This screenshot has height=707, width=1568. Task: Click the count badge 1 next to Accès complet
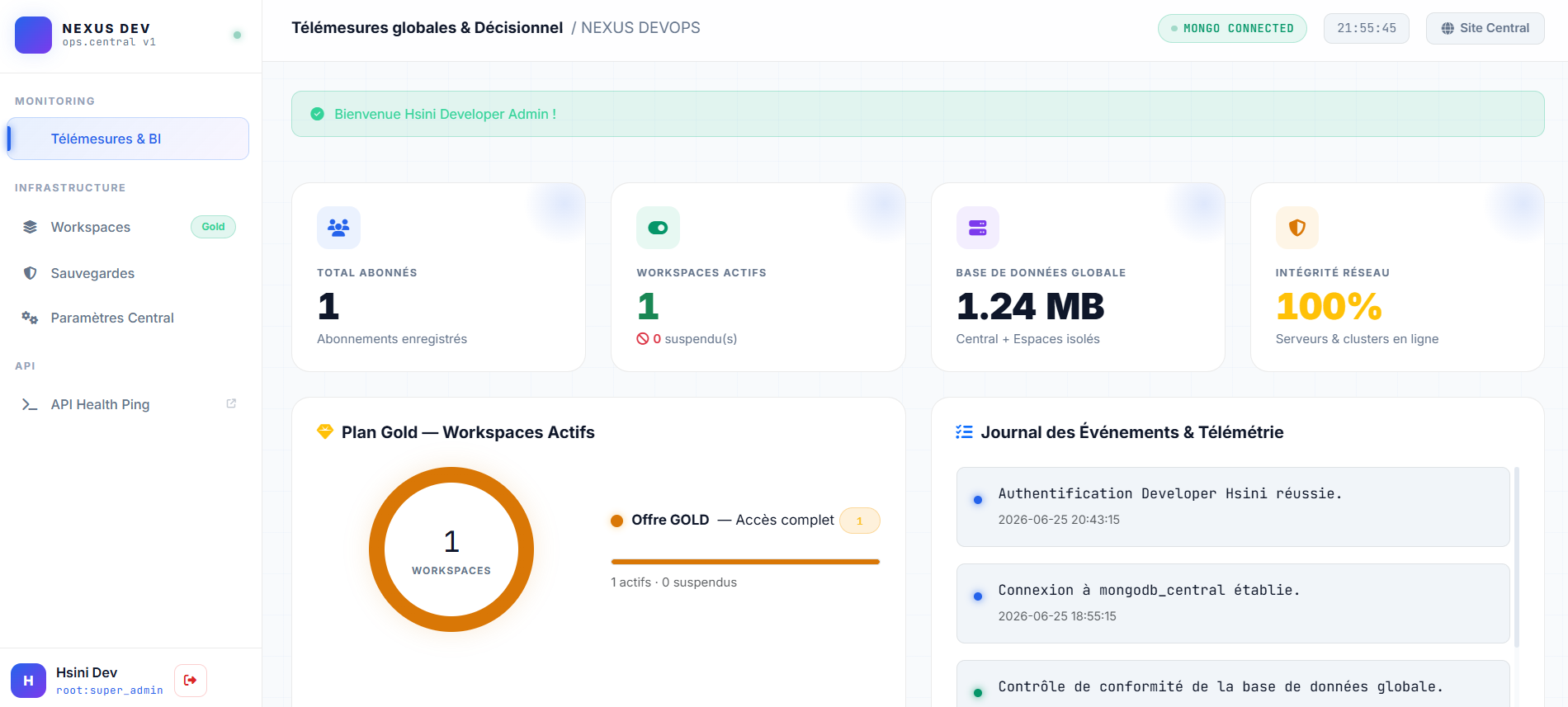860,521
